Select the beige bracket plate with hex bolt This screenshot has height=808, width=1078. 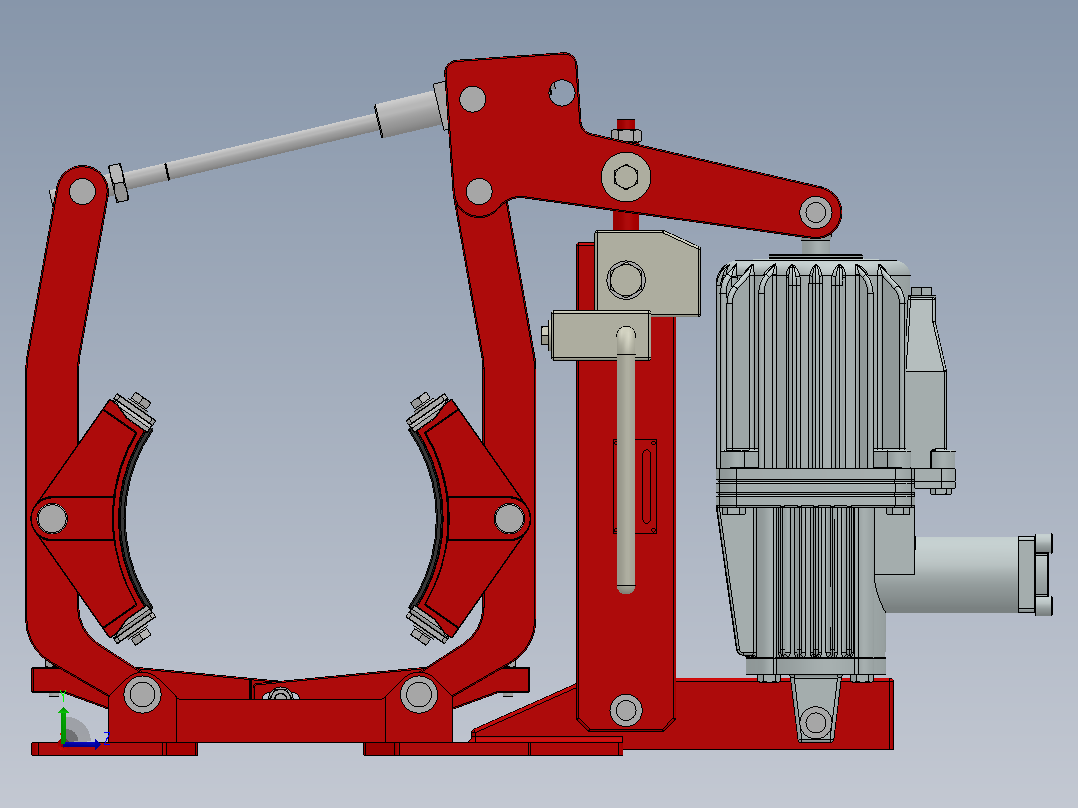tap(646, 274)
